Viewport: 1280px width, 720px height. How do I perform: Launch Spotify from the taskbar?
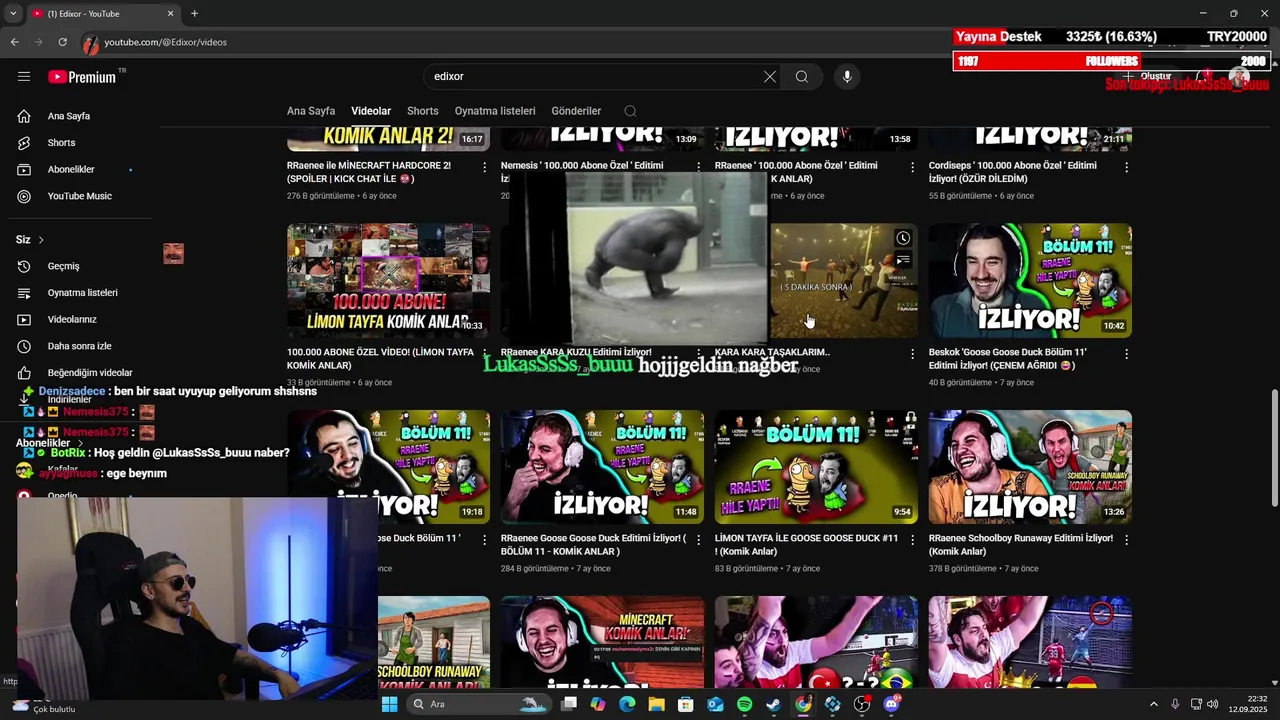(x=744, y=704)
